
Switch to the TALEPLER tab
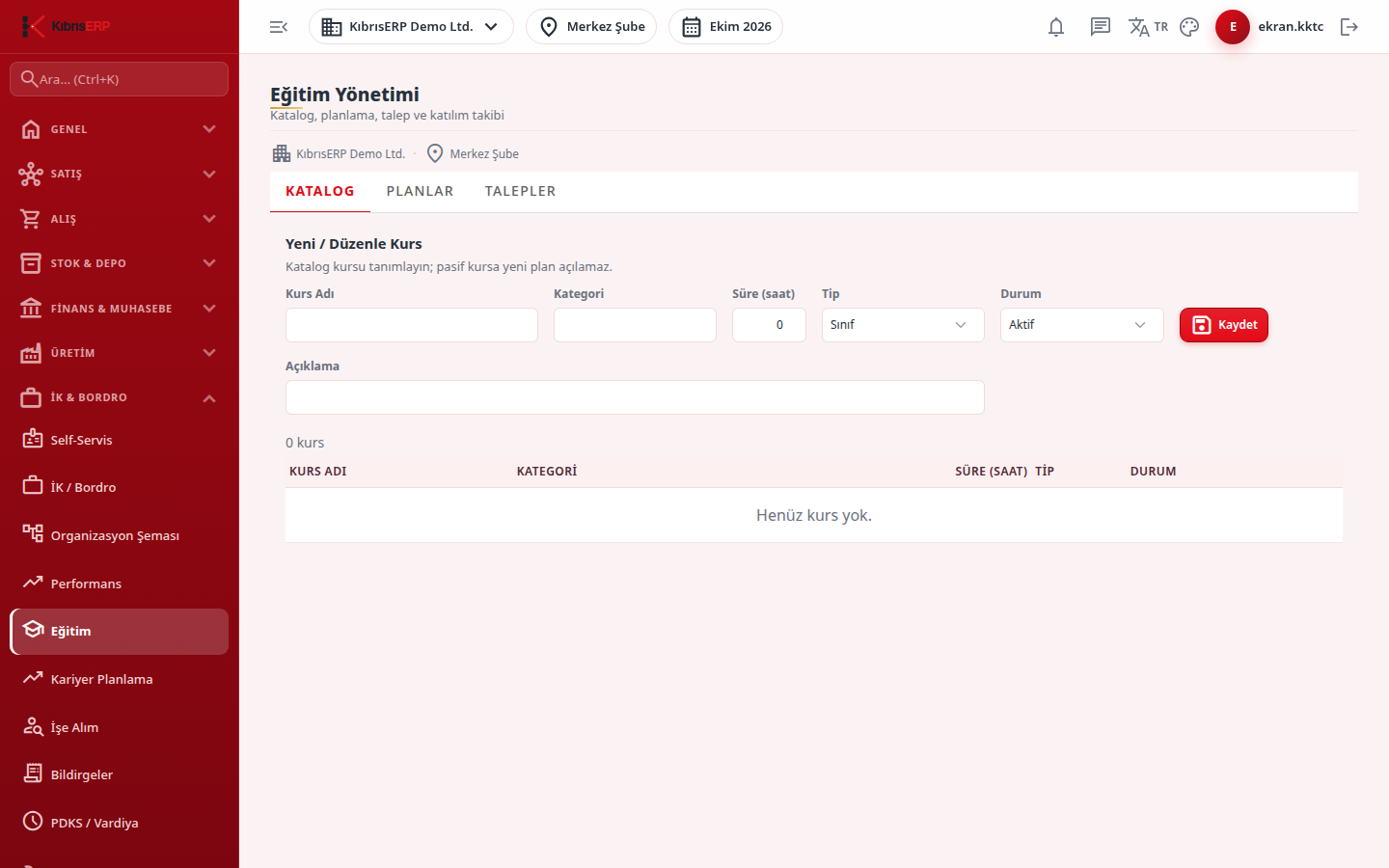[520, 191]
